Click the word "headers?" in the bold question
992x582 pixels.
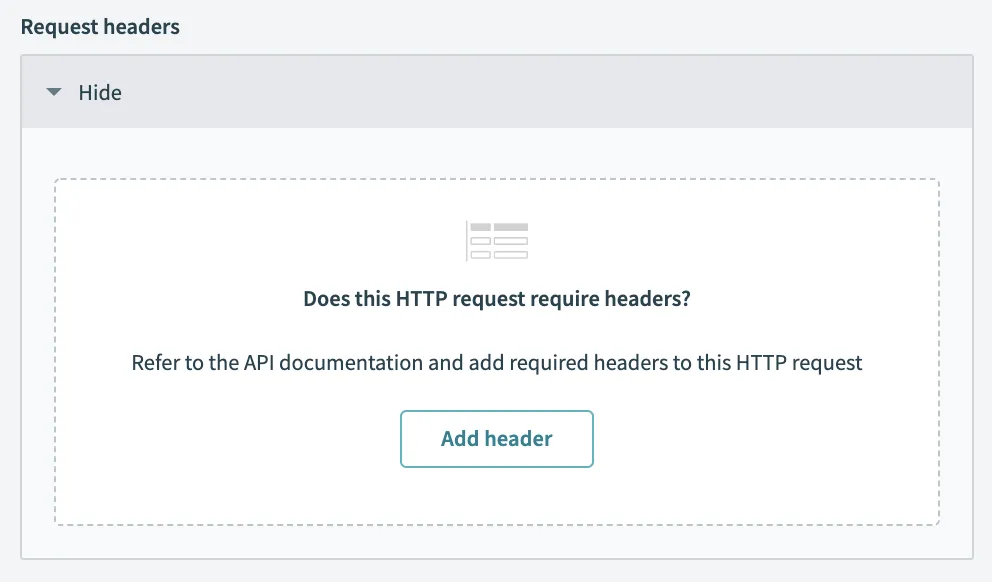(x=651, y=300)
